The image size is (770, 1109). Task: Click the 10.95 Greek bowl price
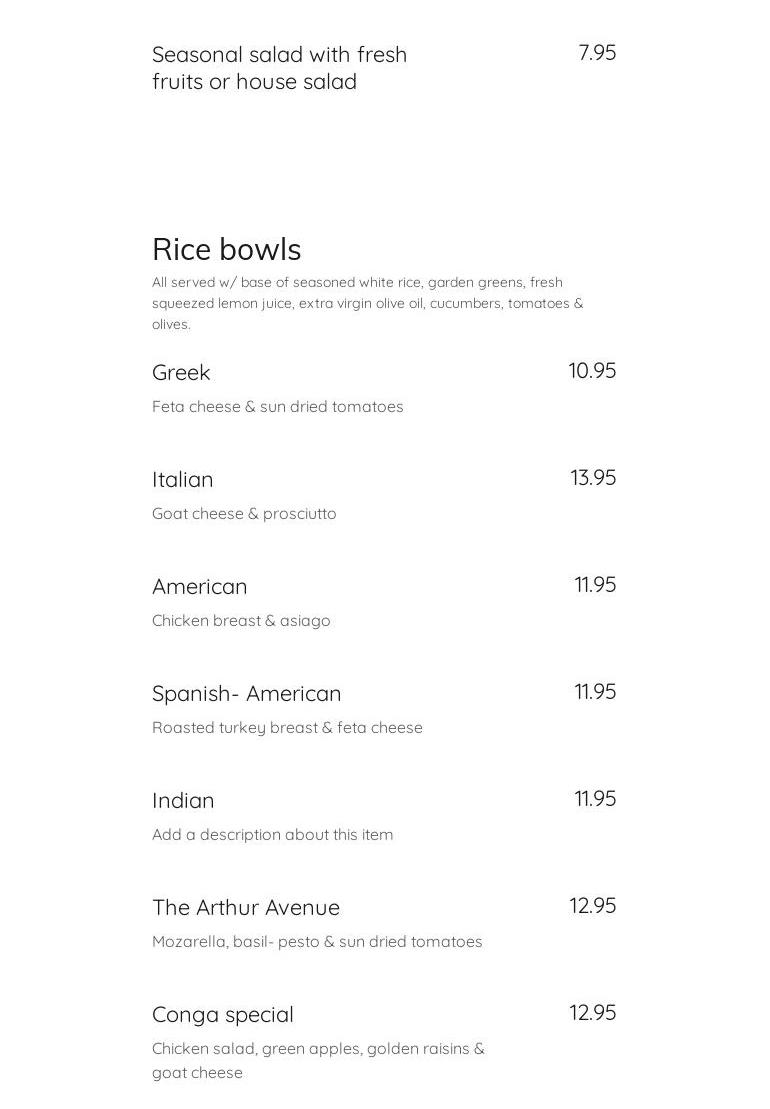point(592,371)
